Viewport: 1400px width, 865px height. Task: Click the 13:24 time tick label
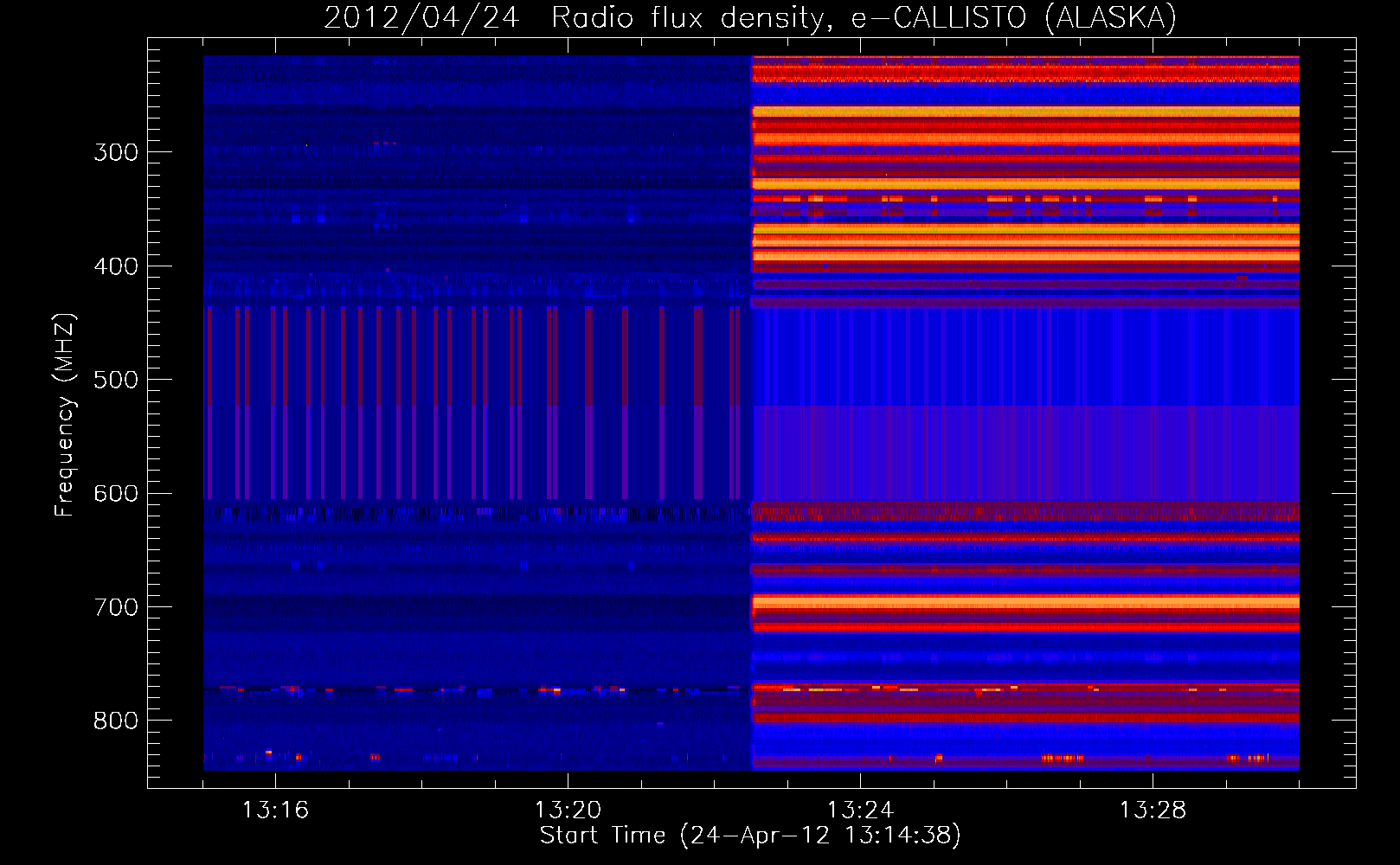(860, 810)
